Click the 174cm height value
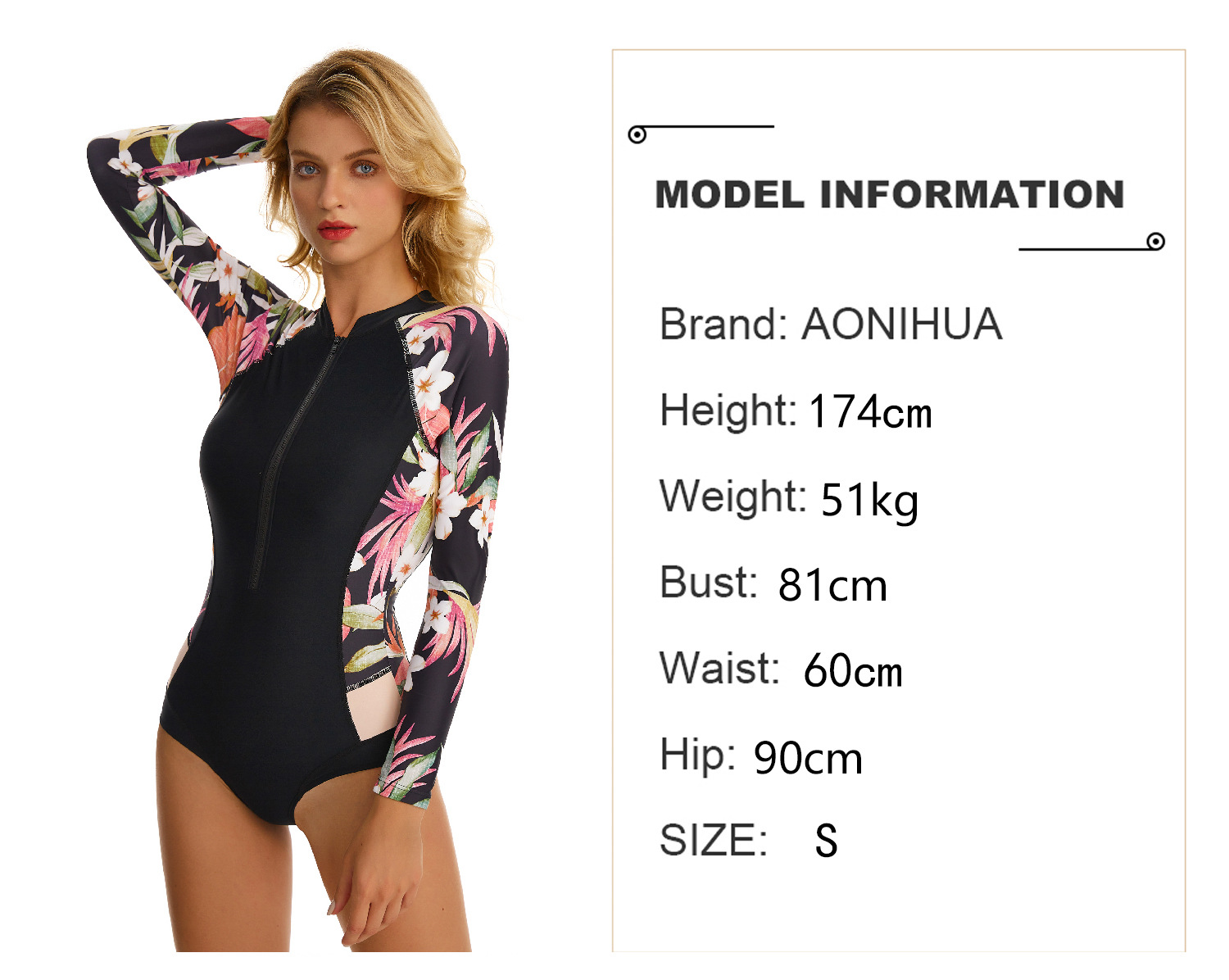 click(x=870, y=412)
